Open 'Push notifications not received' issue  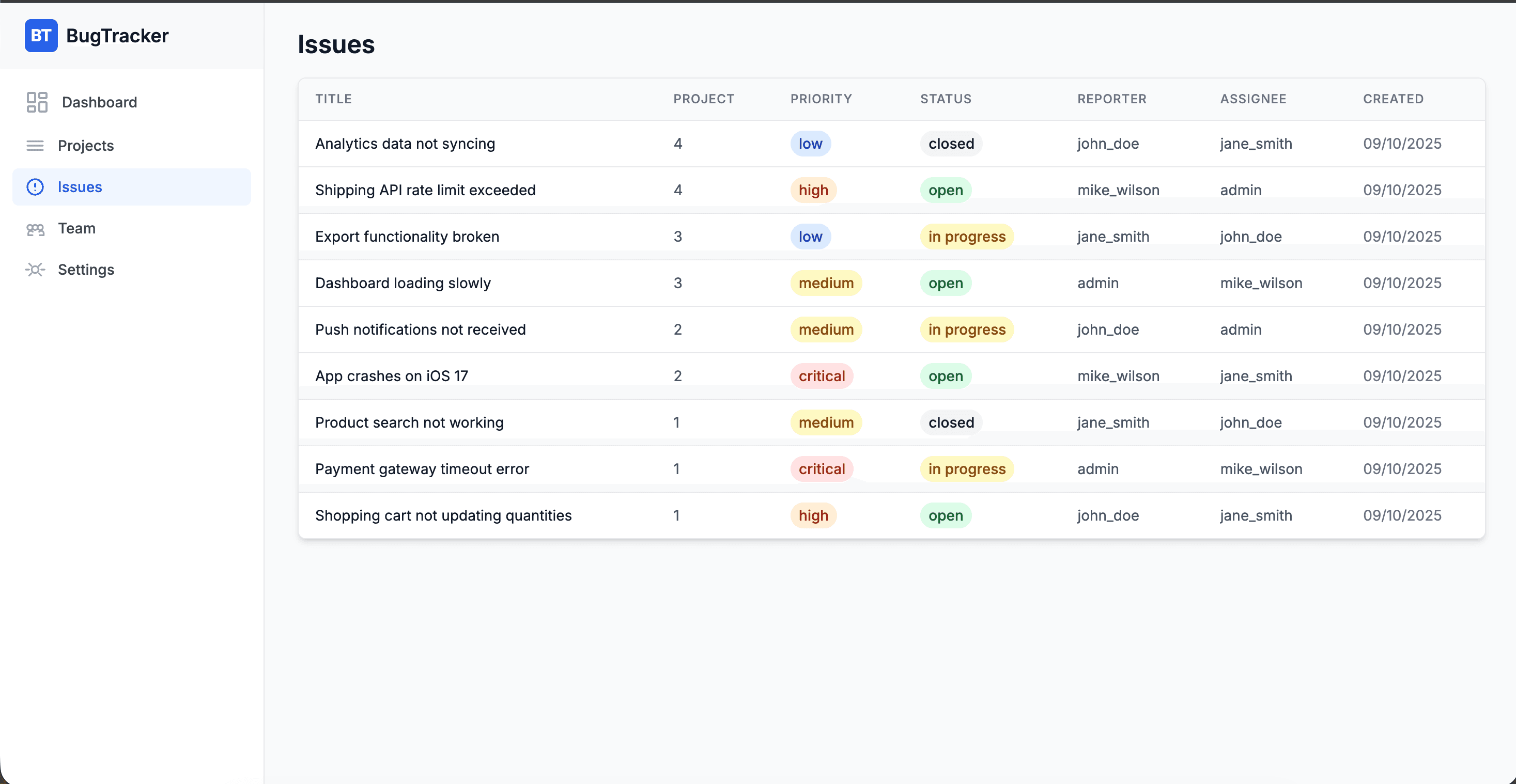pos(420,330)
